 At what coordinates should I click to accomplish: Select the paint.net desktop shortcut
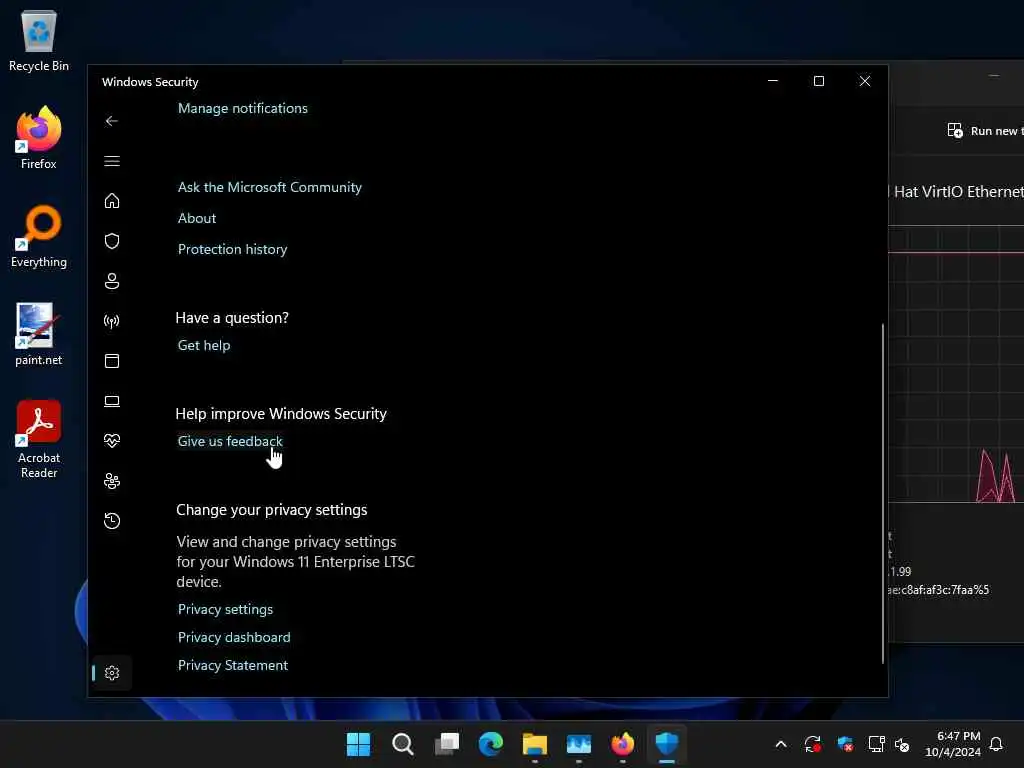pyautogui.click(x=39, y=334)
